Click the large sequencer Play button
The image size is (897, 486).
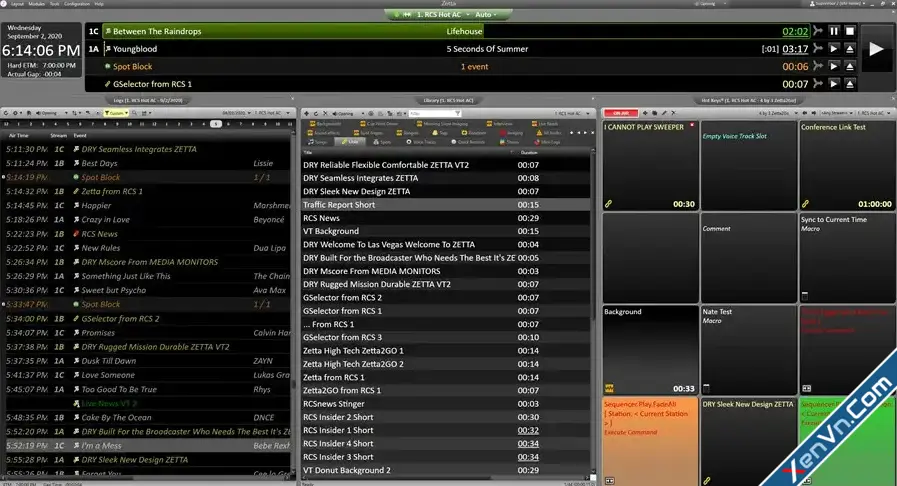876,49
